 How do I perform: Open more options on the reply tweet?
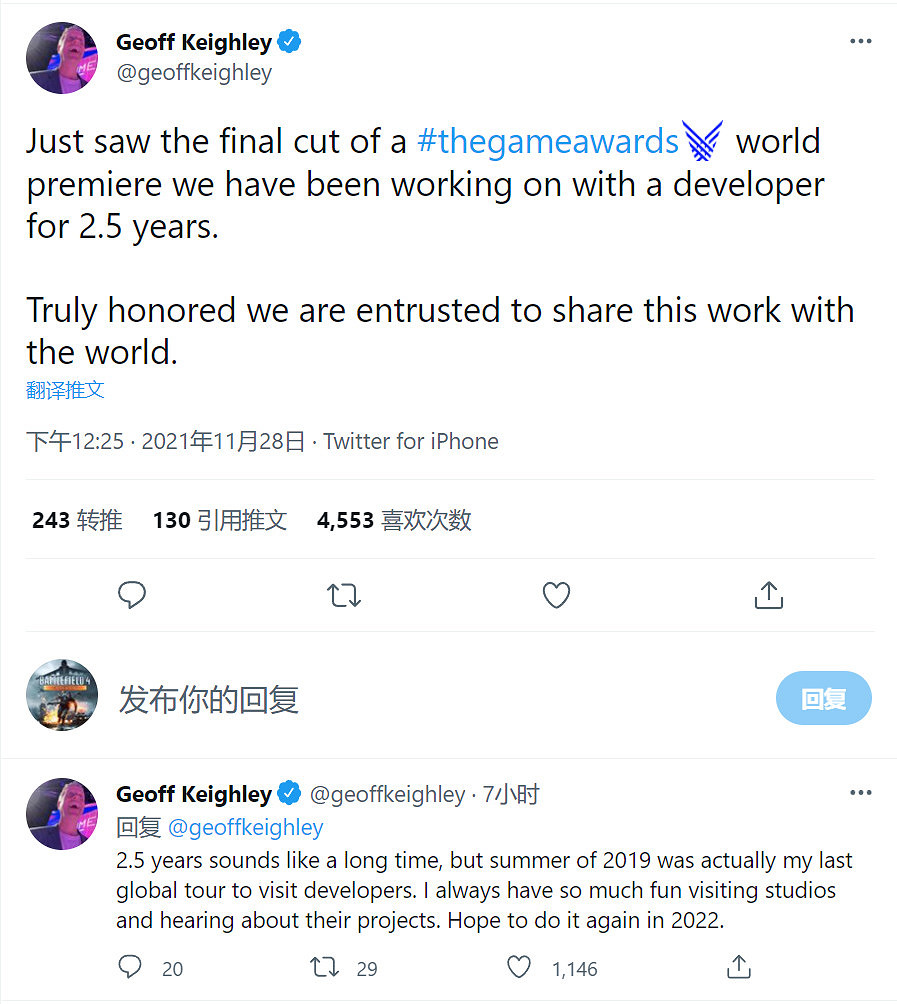click(x=860, y=792)
